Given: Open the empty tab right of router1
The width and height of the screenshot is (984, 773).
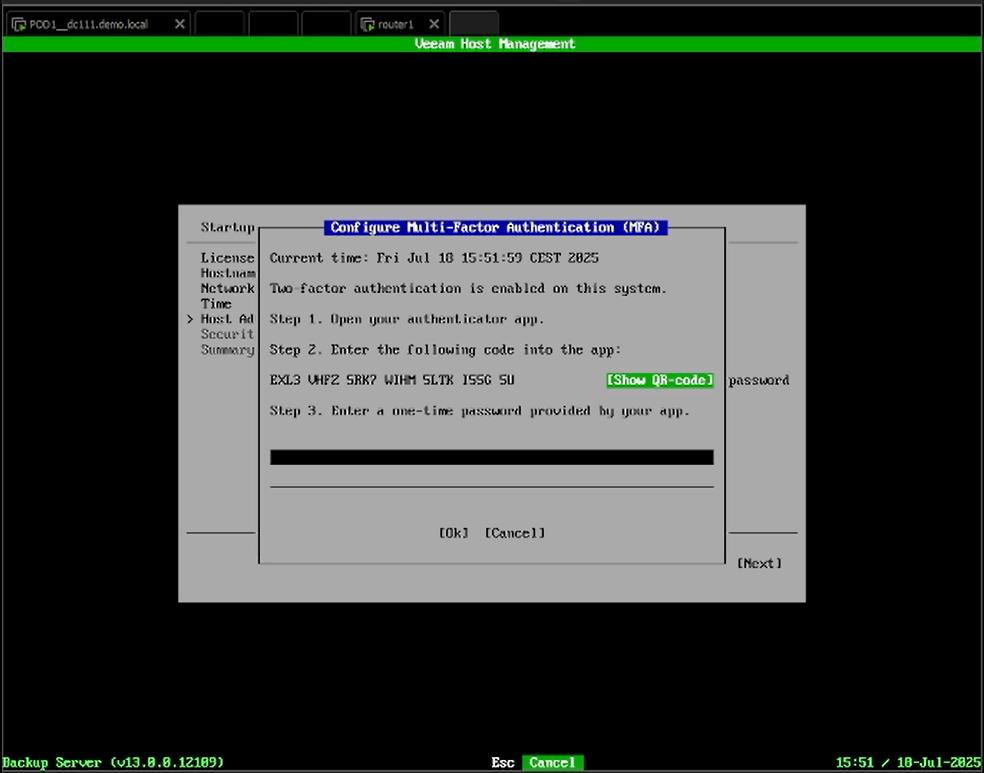Looking at the screenshot, I should click(x=473, y=24).
